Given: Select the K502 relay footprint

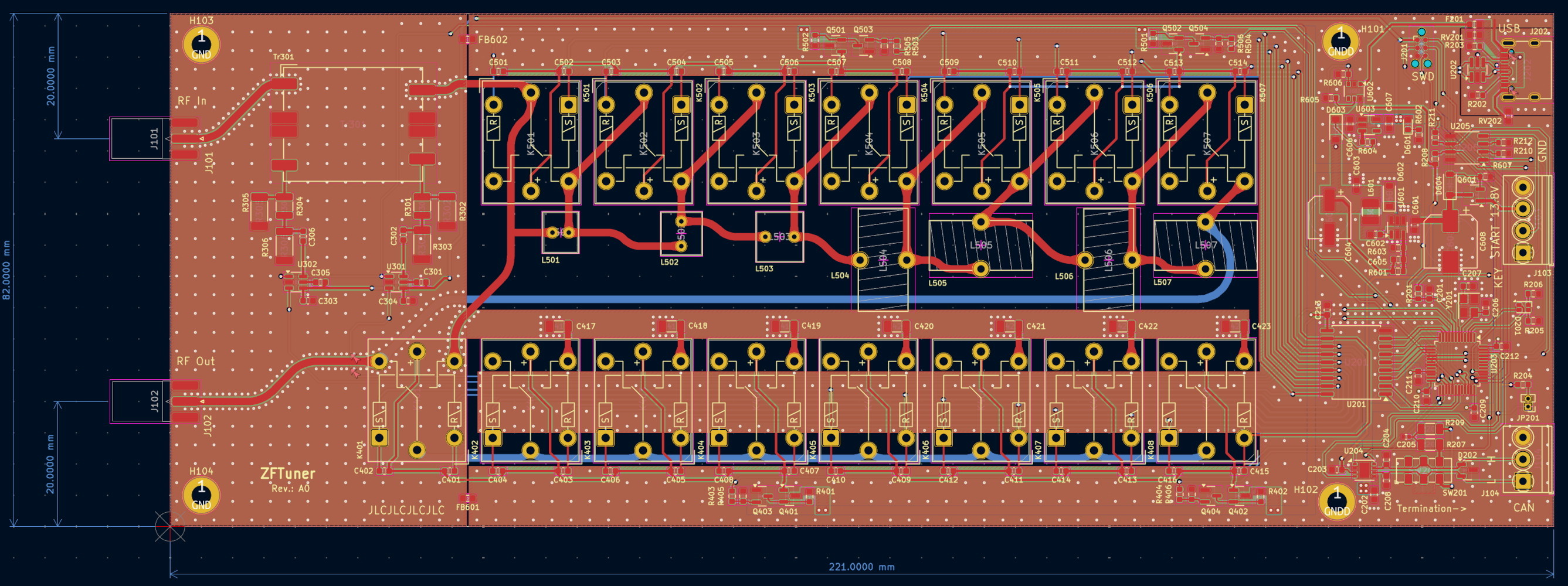Looking at the screenshot, I should pyautogui.click(x=643, y=142).
